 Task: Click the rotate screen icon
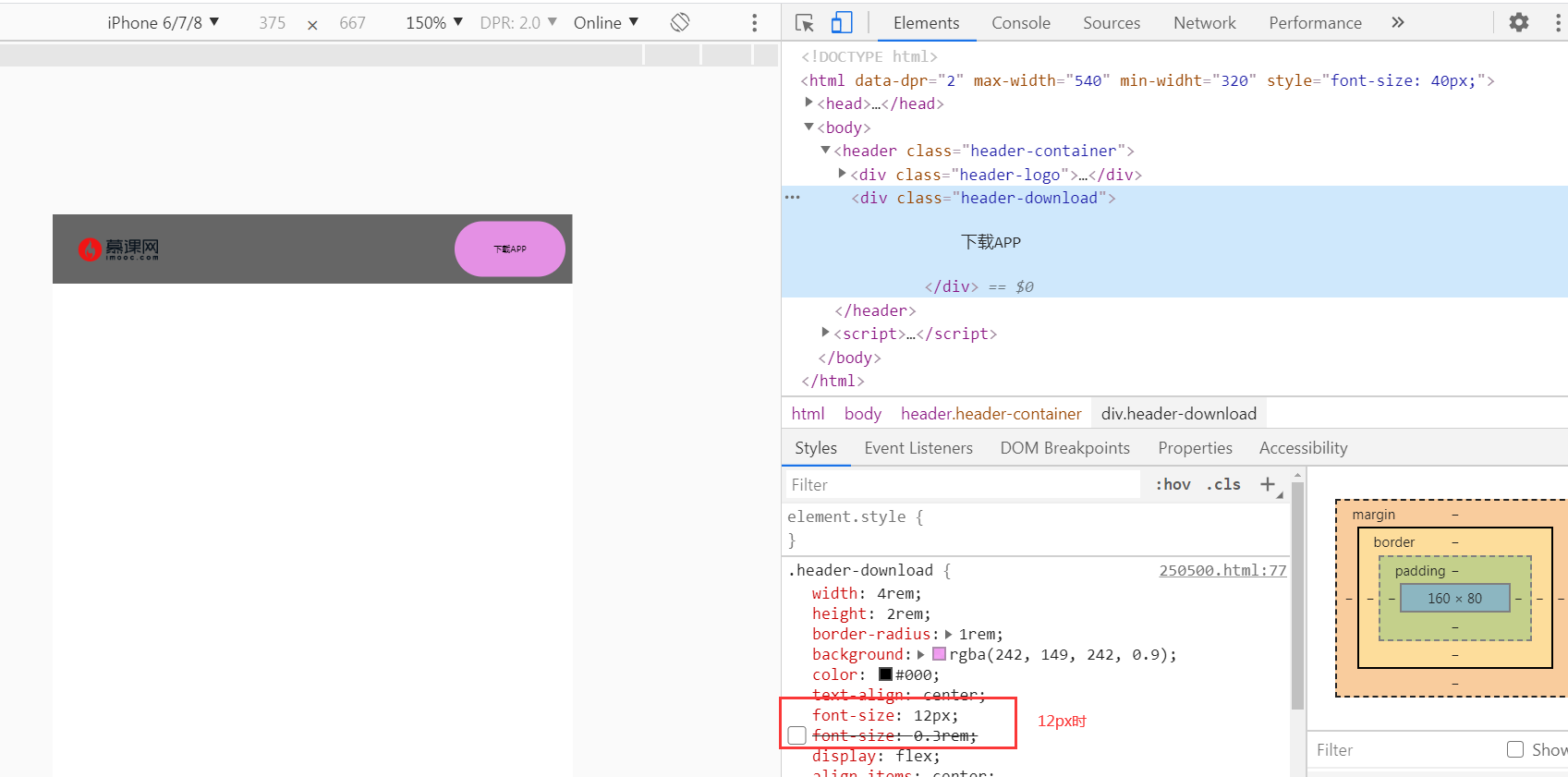pos(680,22)
